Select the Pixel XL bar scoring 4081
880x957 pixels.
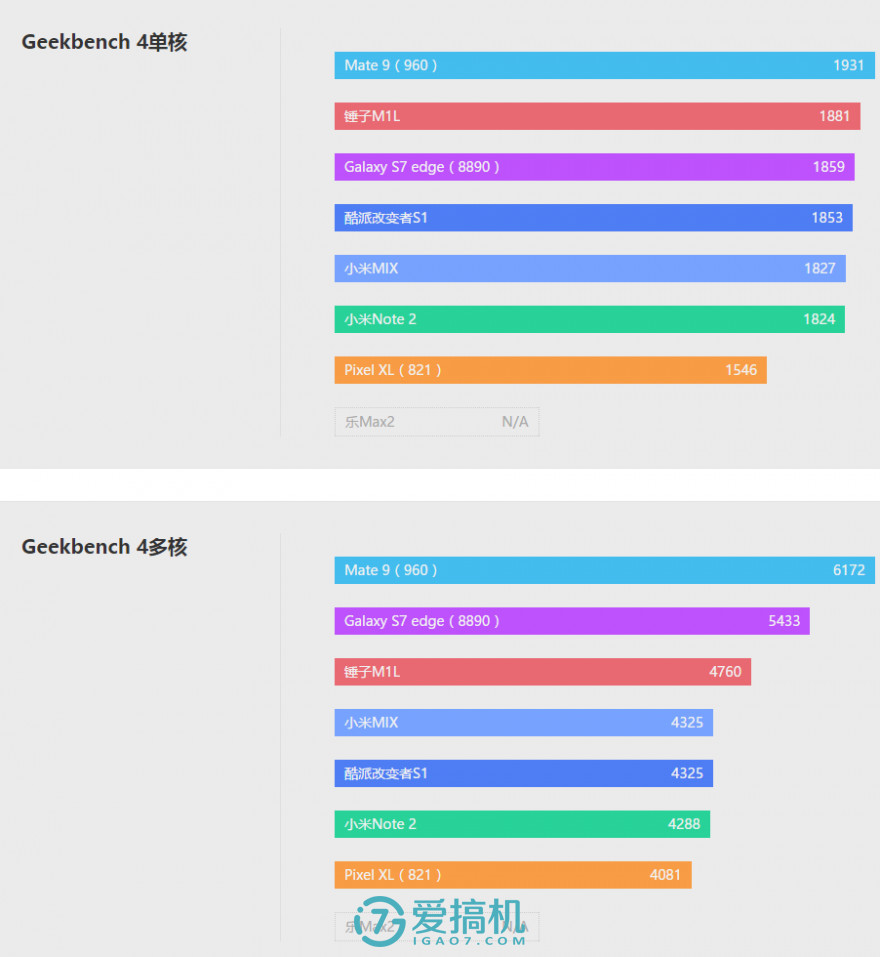[x=513, y=875]
